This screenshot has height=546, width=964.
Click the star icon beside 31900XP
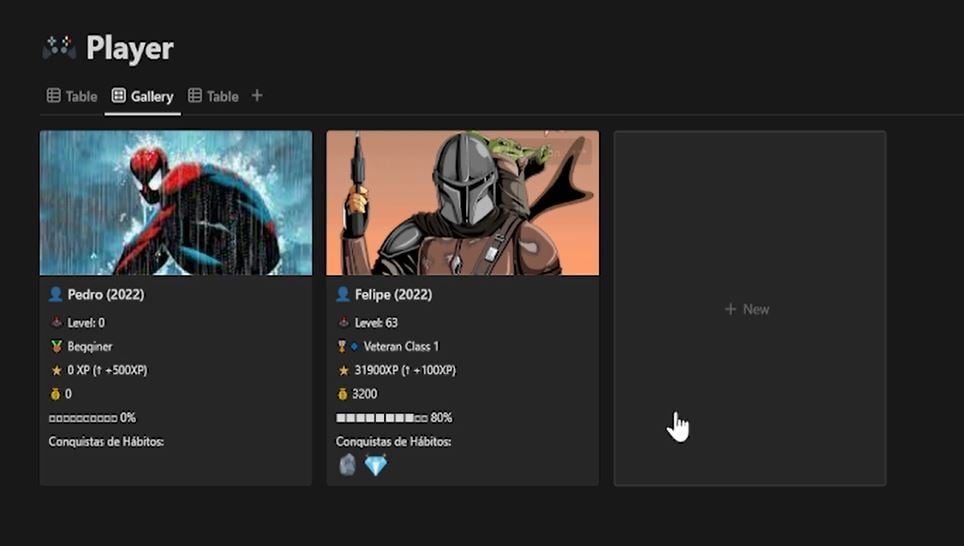[344, 370]
